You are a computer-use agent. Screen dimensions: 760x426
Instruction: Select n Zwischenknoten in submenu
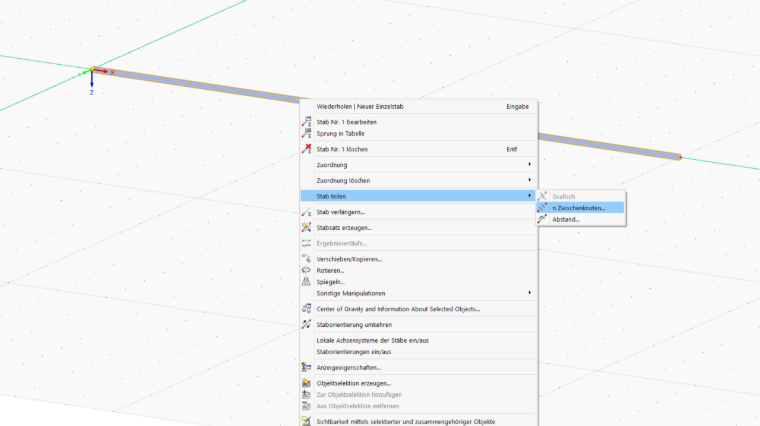click(x=581, y=207)
